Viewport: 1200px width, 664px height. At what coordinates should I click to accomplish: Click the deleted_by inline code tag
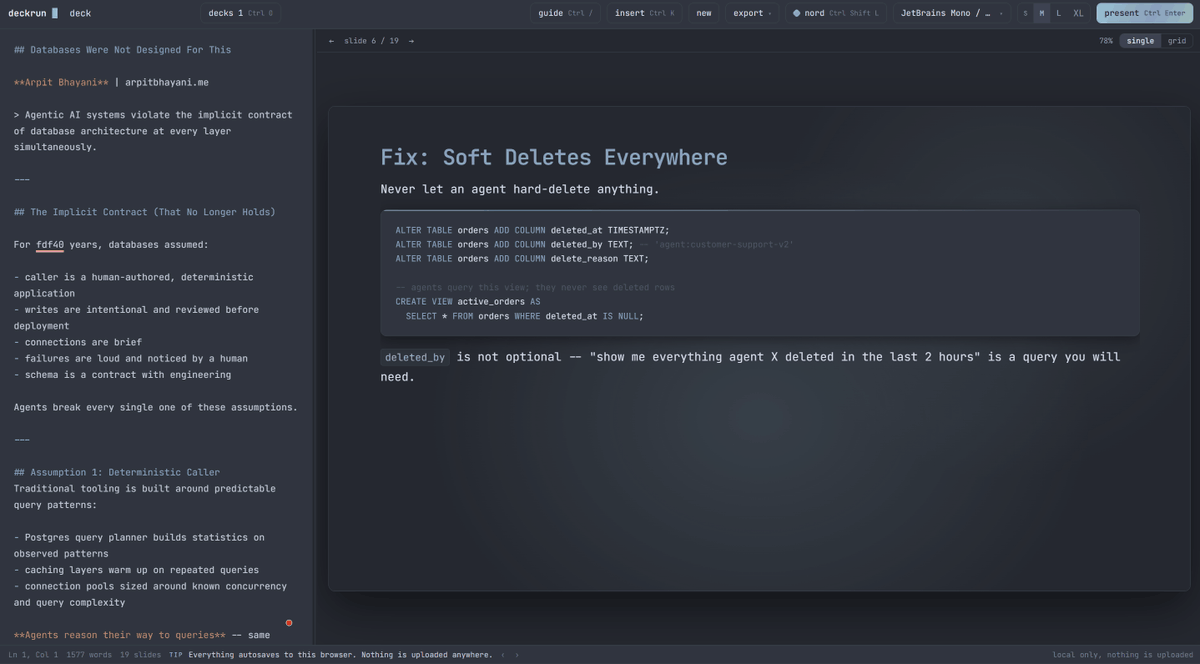[414, 357]
